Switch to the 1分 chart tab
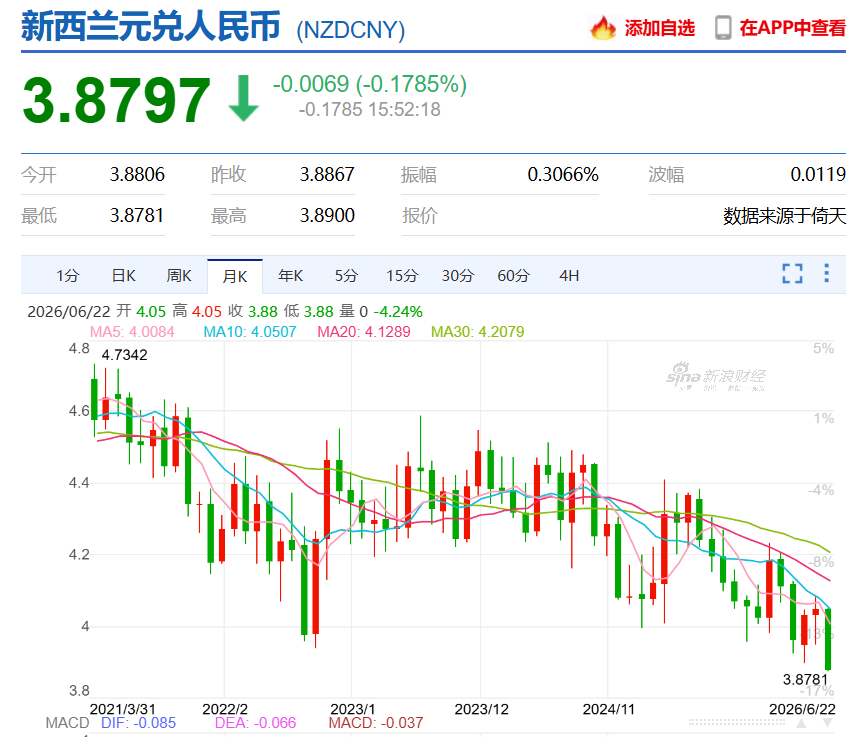Viewport: 857px width, 737px height. [68, 276]
